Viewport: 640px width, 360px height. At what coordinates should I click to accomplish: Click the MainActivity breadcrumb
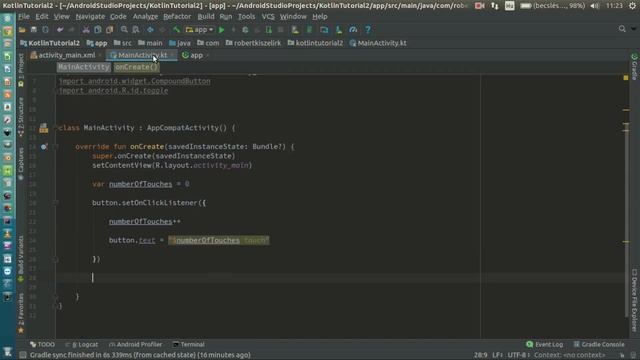coord(84,67)
